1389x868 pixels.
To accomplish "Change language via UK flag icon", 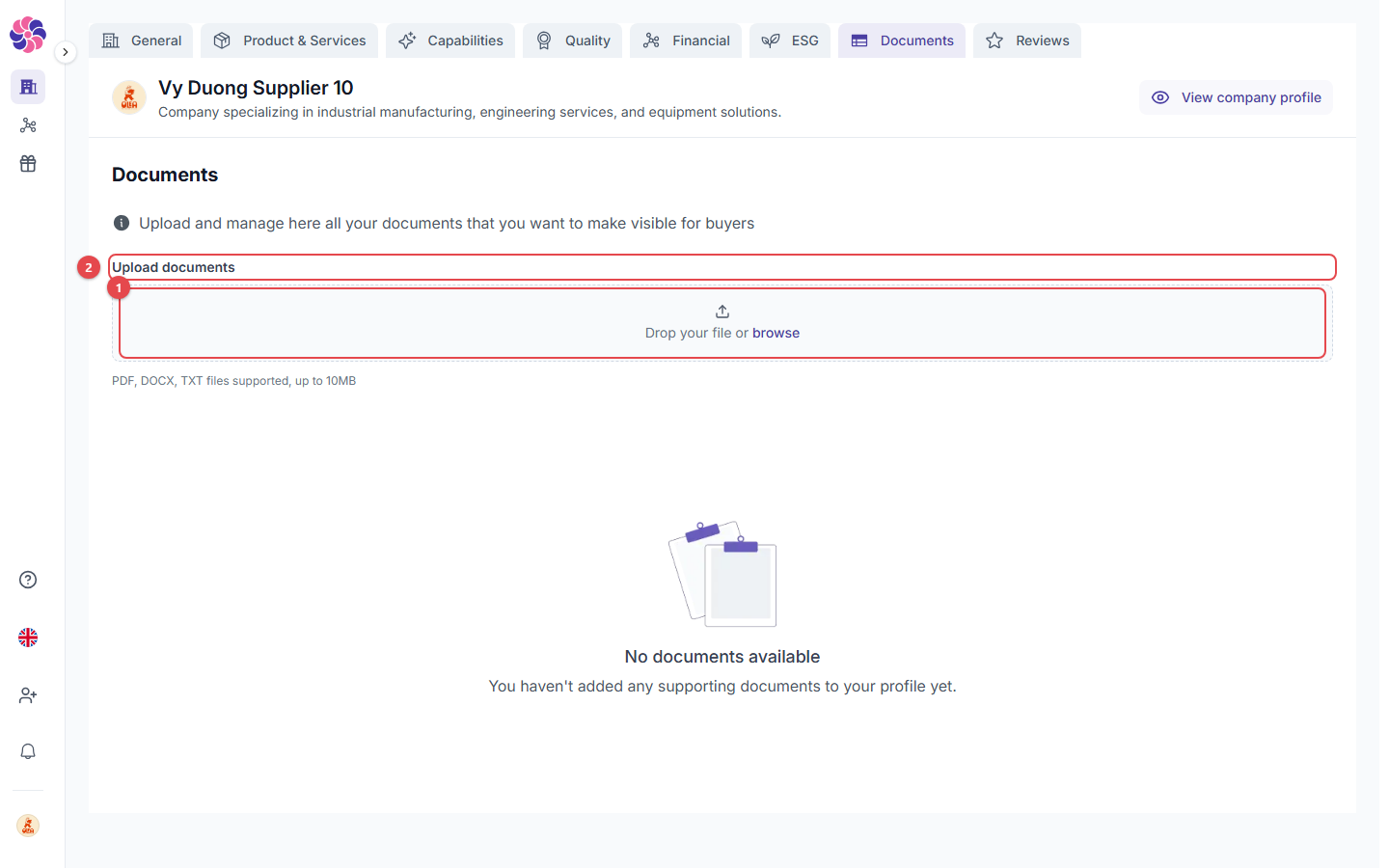I will click(28, 637).
